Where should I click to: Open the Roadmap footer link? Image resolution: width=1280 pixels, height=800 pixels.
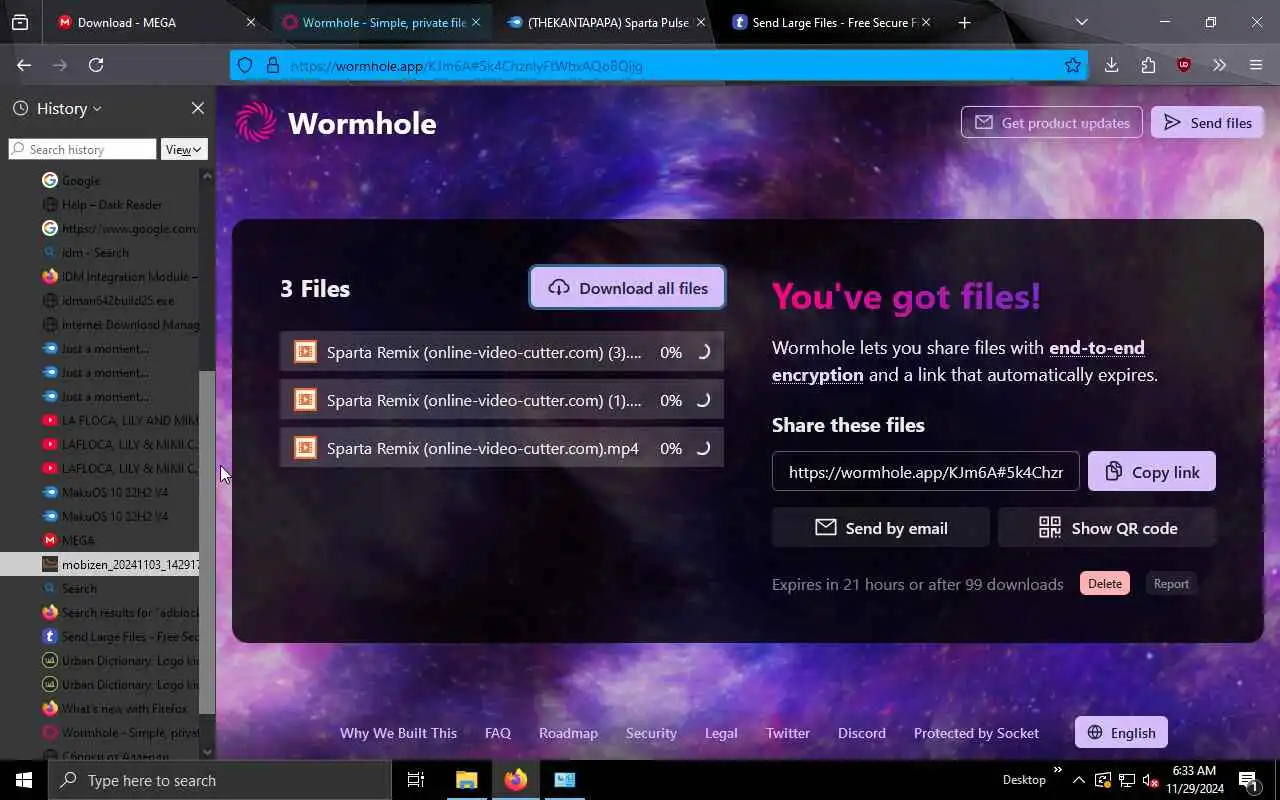(x=568, y=733)
